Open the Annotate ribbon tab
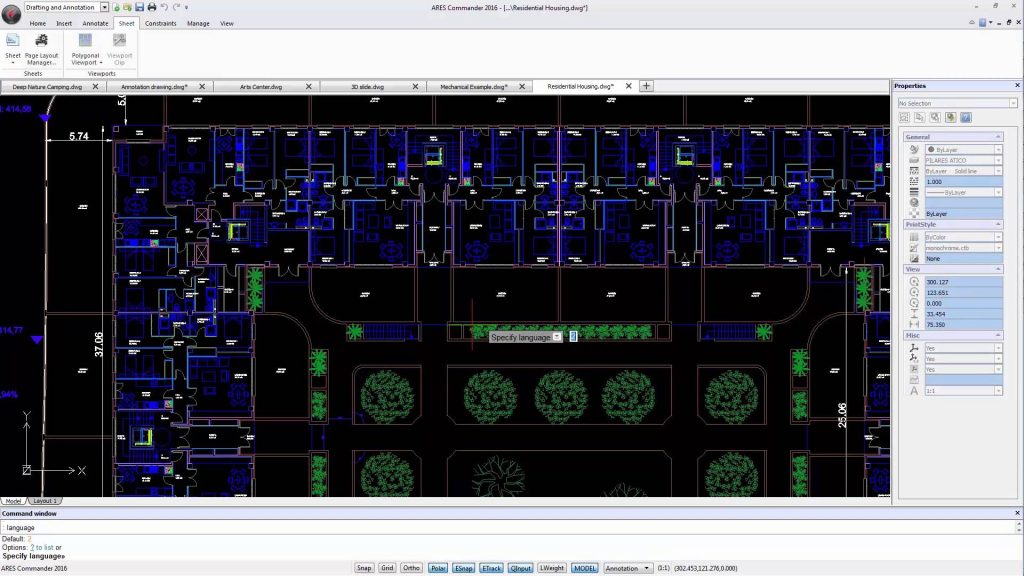This screenshot has height=576, width=1024. (x=95, y=23)
